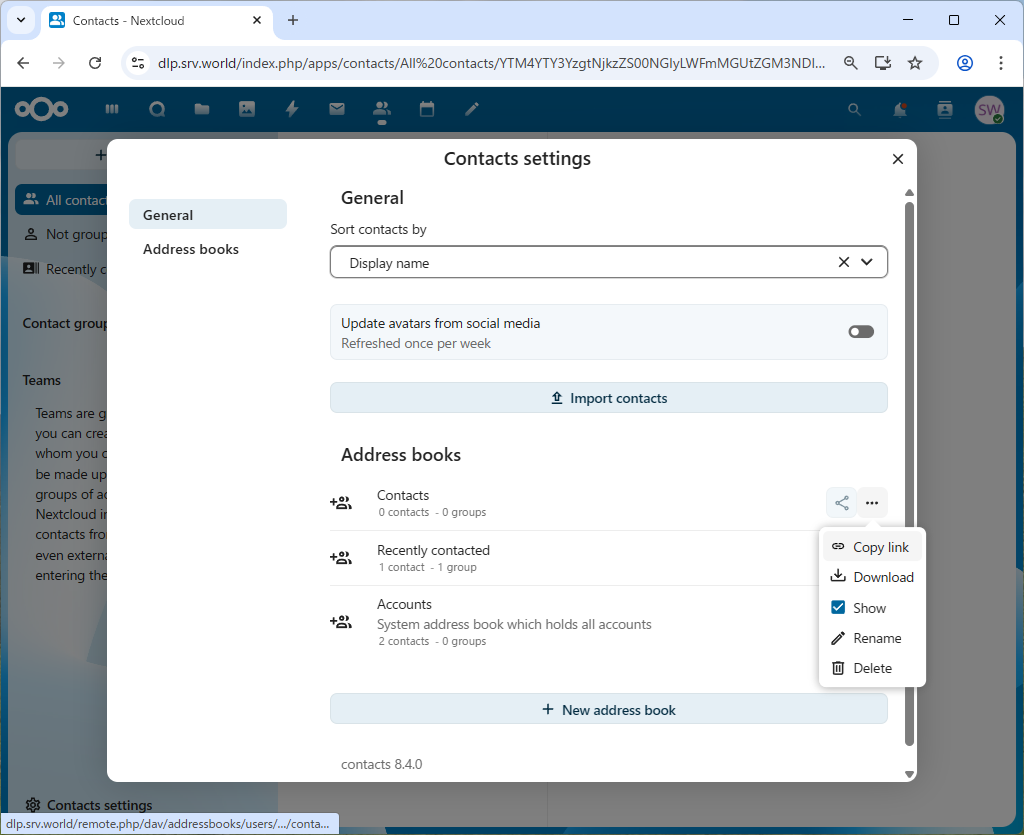Click the icon beside Recently contacted address book
The height and width of the screenshot is (835, 1024).
click(x=341, y=558)
